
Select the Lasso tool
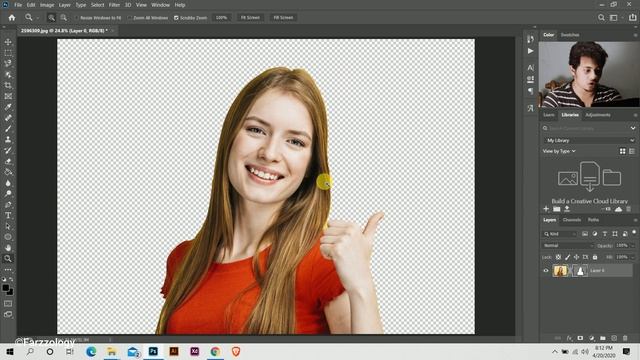(8, 64)
